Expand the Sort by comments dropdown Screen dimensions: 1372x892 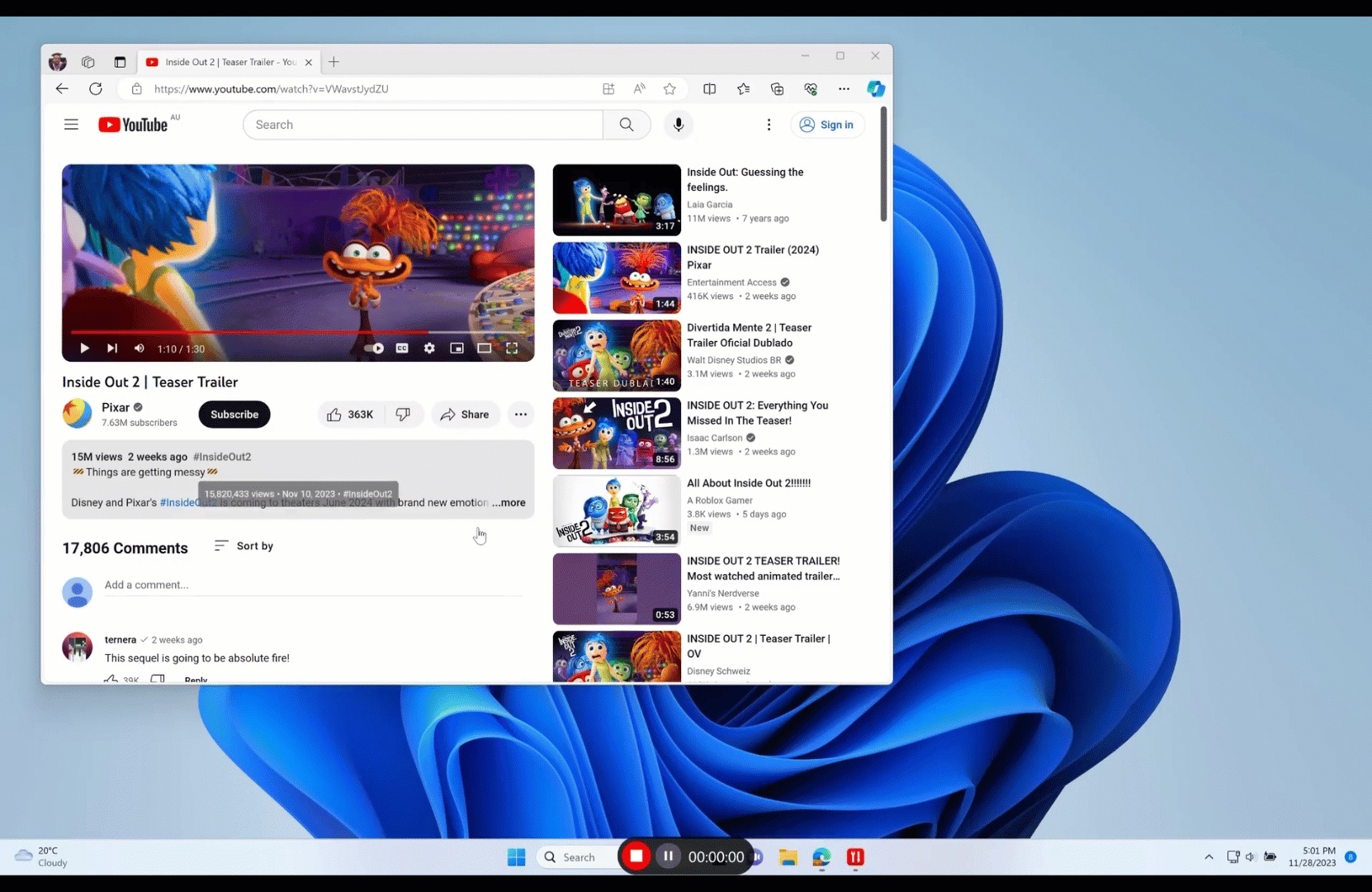[x=244, y=546]
